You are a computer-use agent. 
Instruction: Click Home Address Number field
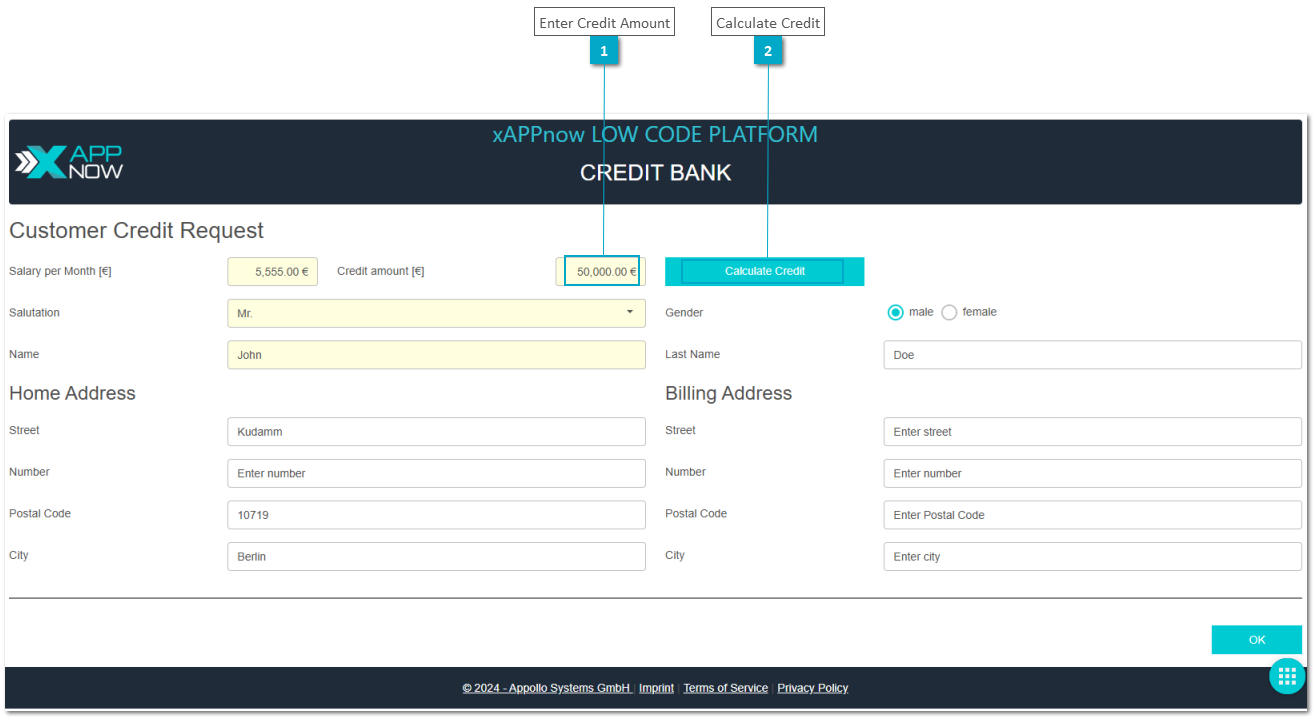click(436, 473)
